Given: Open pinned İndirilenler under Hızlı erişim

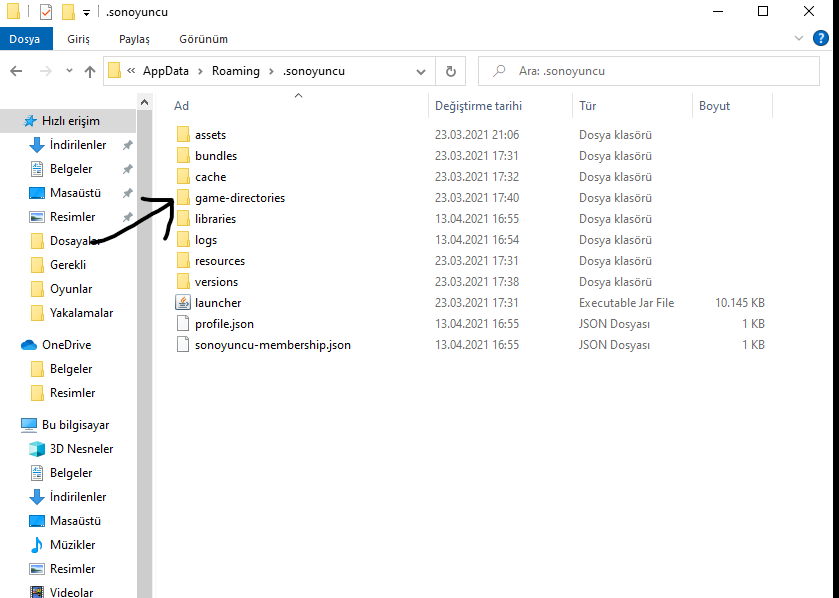Looking at the screenshot, I should [x=67, y=145].
